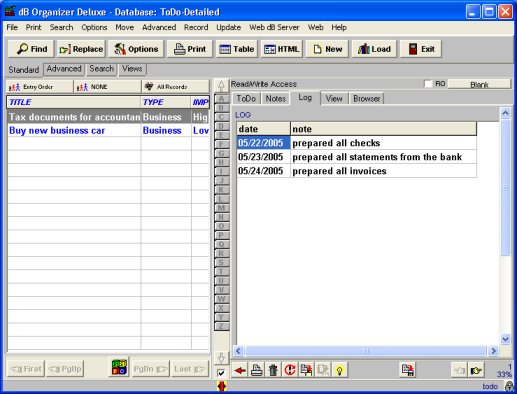Viewport: 517px width, 394px height.
Task: Select 'Tax documents for accountan' record row
Action: pyautogui.click(x=108, y=117)
